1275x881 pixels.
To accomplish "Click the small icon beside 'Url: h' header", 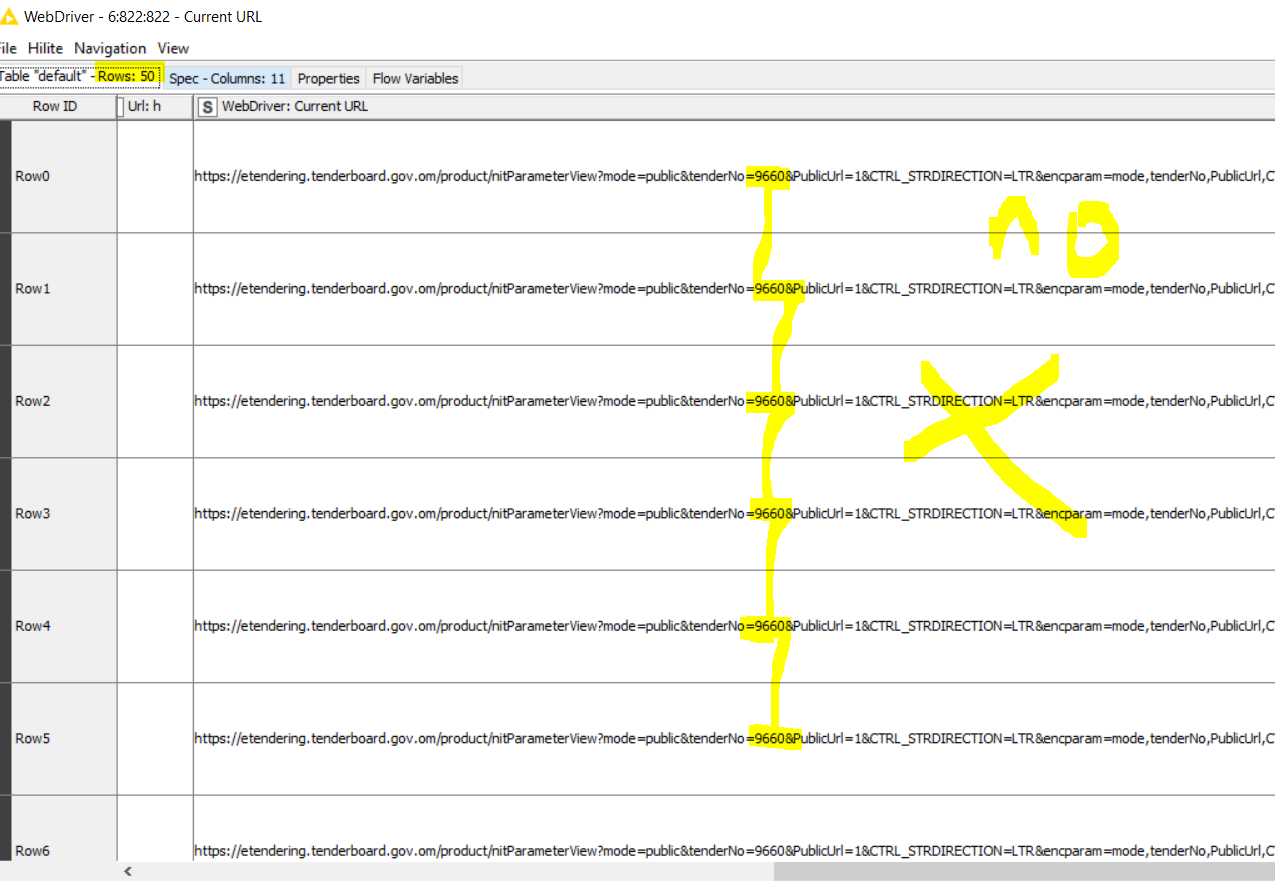I will [x=121, y=106].
